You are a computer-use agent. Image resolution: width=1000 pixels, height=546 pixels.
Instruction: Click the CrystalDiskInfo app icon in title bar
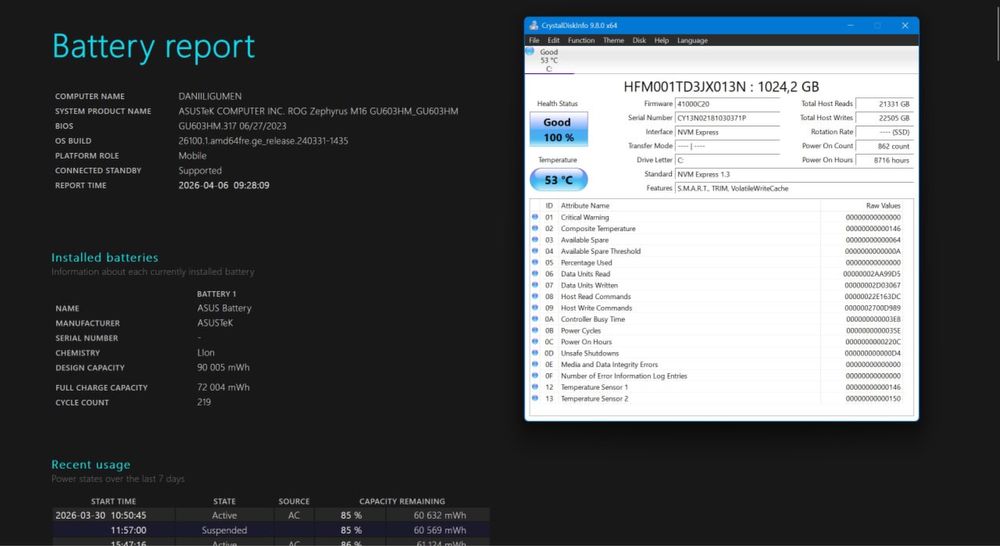pyautogui.click(x=534, y=26)
